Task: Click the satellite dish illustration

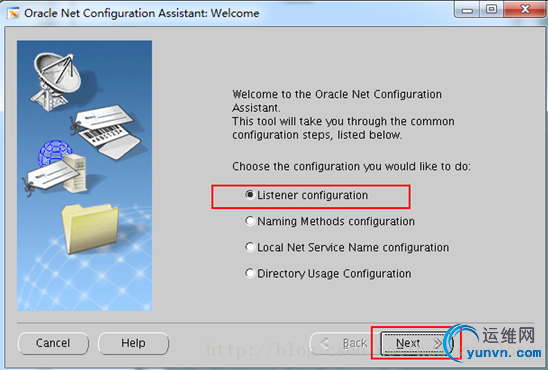Action: (x=58, y=81)
